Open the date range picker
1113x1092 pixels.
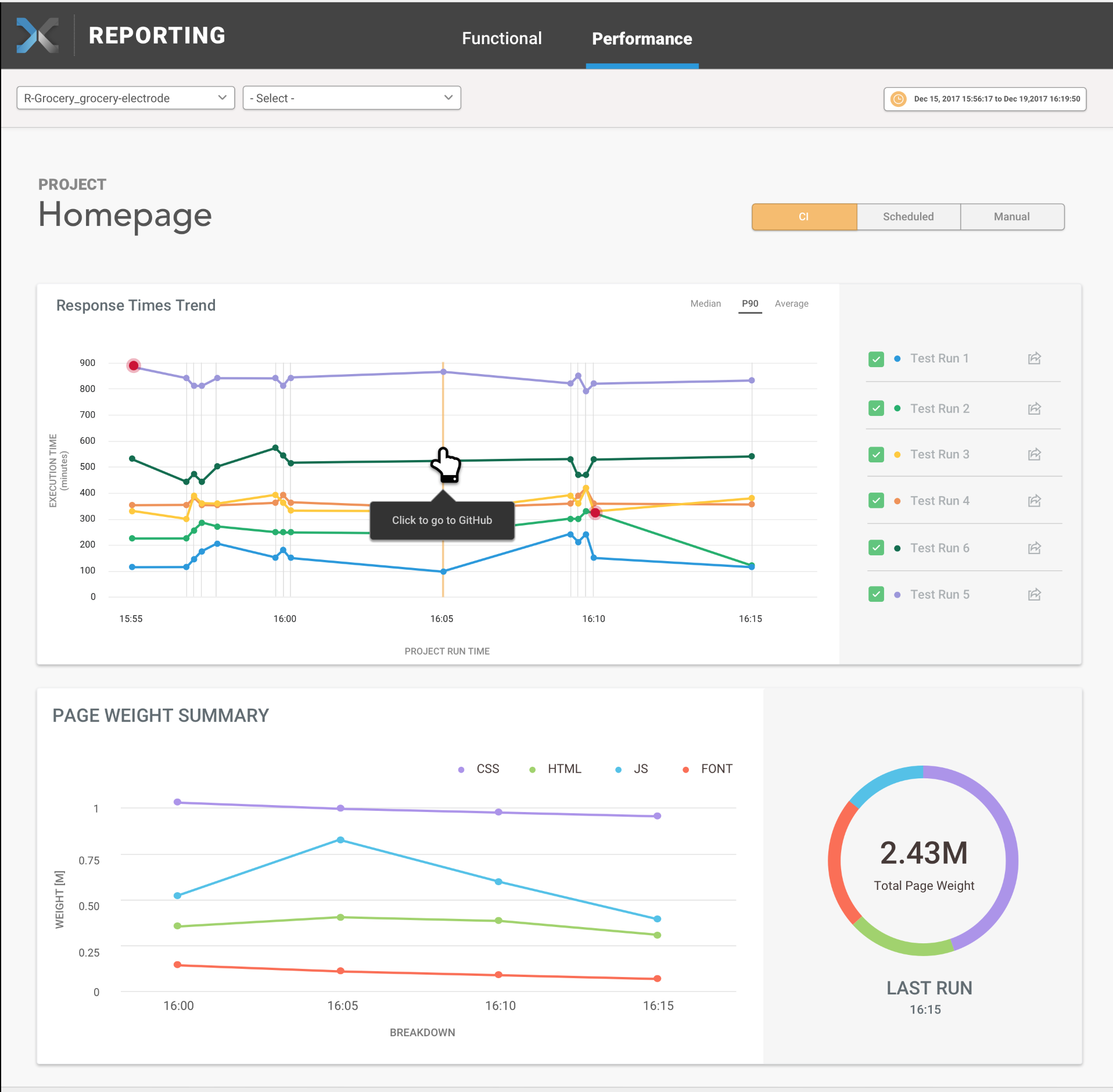[x=984, y=99]
